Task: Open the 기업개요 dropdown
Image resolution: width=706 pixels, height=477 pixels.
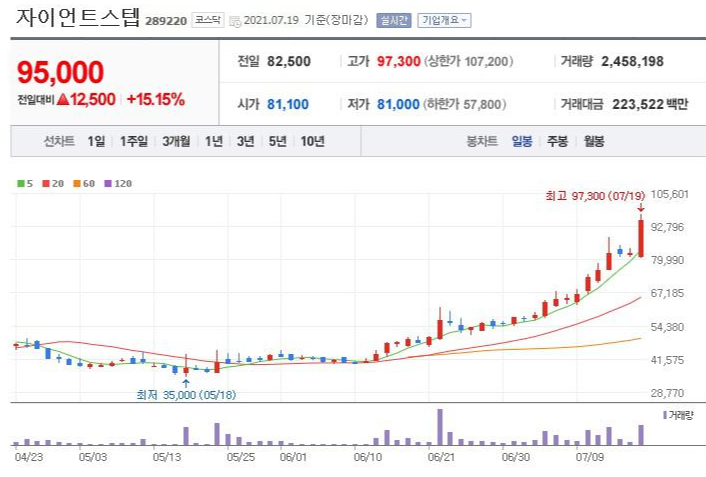Action: (x=444, y=20)
